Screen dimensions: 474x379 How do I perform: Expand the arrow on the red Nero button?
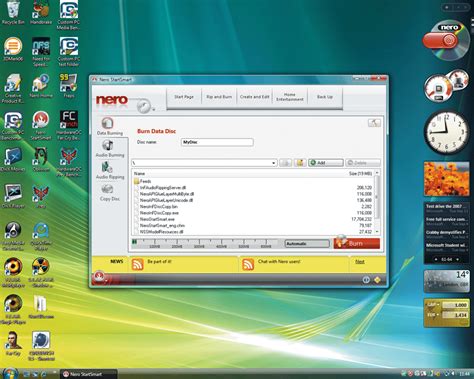click(106, 280)
